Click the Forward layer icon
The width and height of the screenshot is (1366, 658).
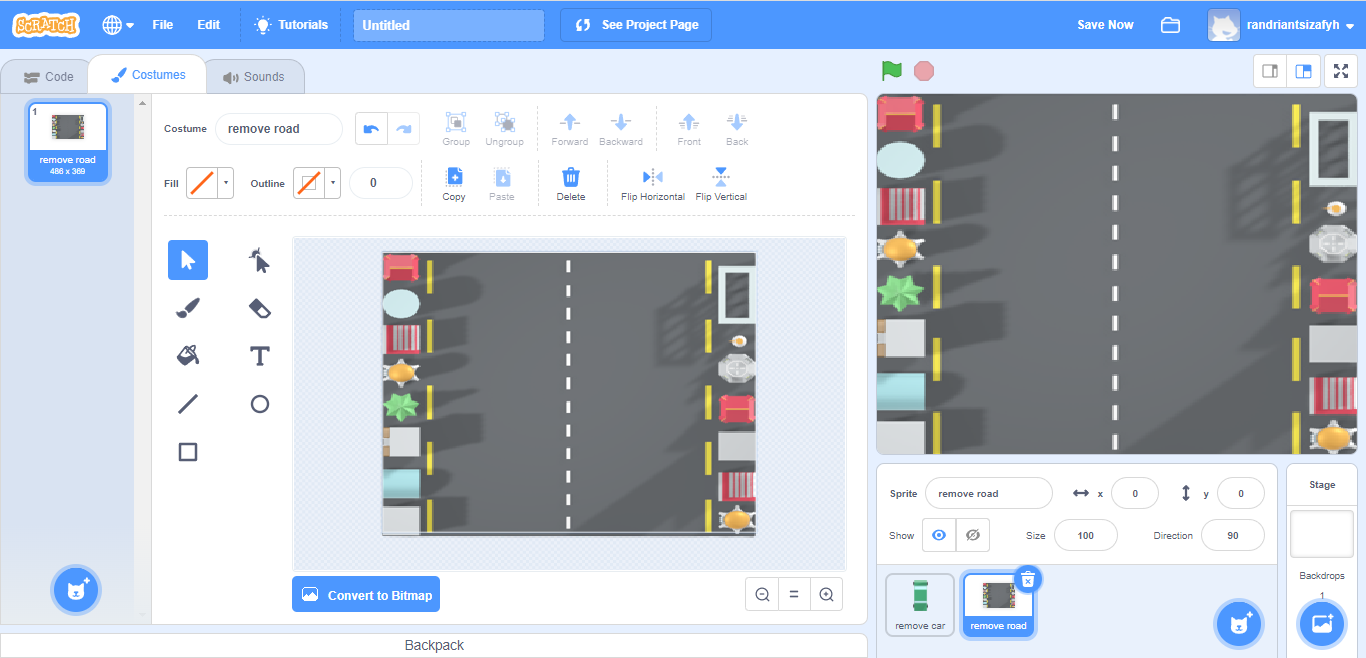[x=570, y=128]
